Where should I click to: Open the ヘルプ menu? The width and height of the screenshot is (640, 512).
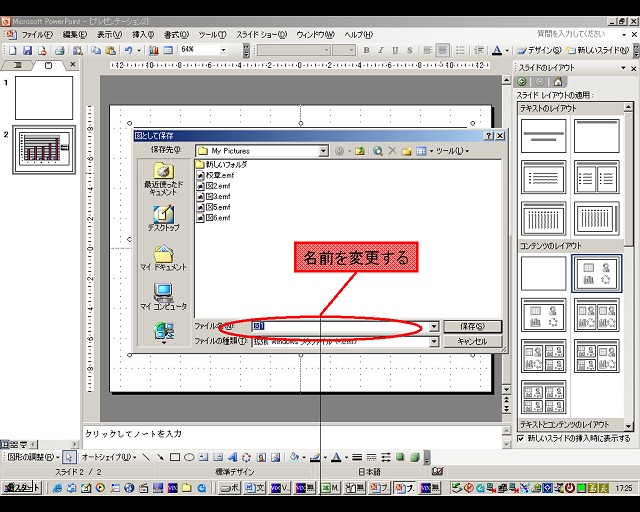[x=358, y=35]
